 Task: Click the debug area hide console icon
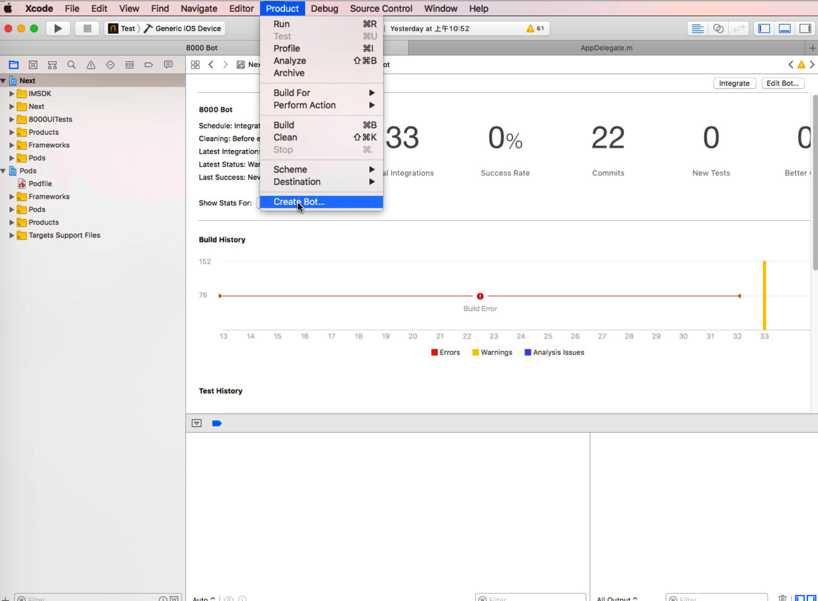[197, 423]
